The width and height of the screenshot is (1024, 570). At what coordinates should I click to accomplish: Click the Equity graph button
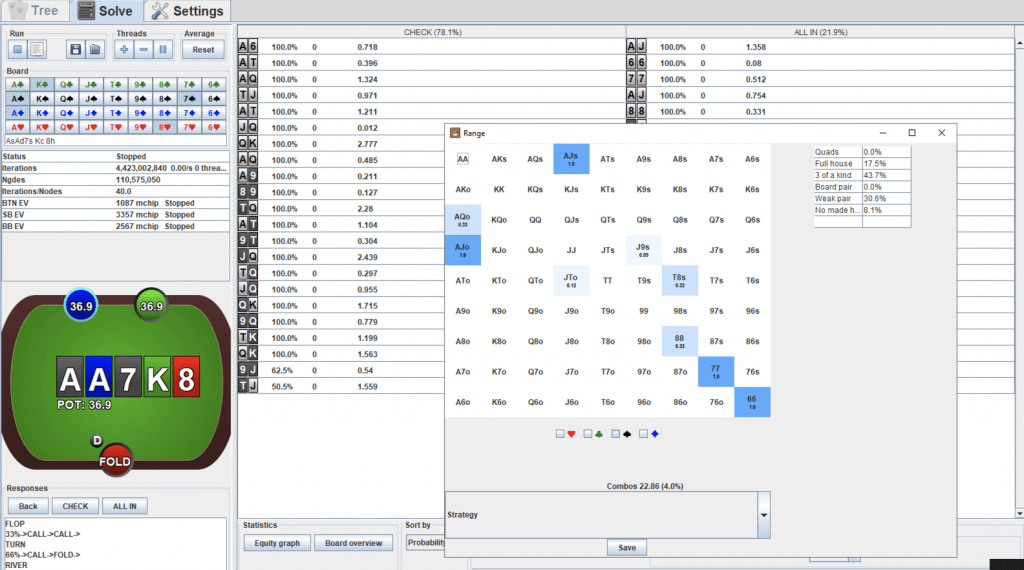click(276, 543)
